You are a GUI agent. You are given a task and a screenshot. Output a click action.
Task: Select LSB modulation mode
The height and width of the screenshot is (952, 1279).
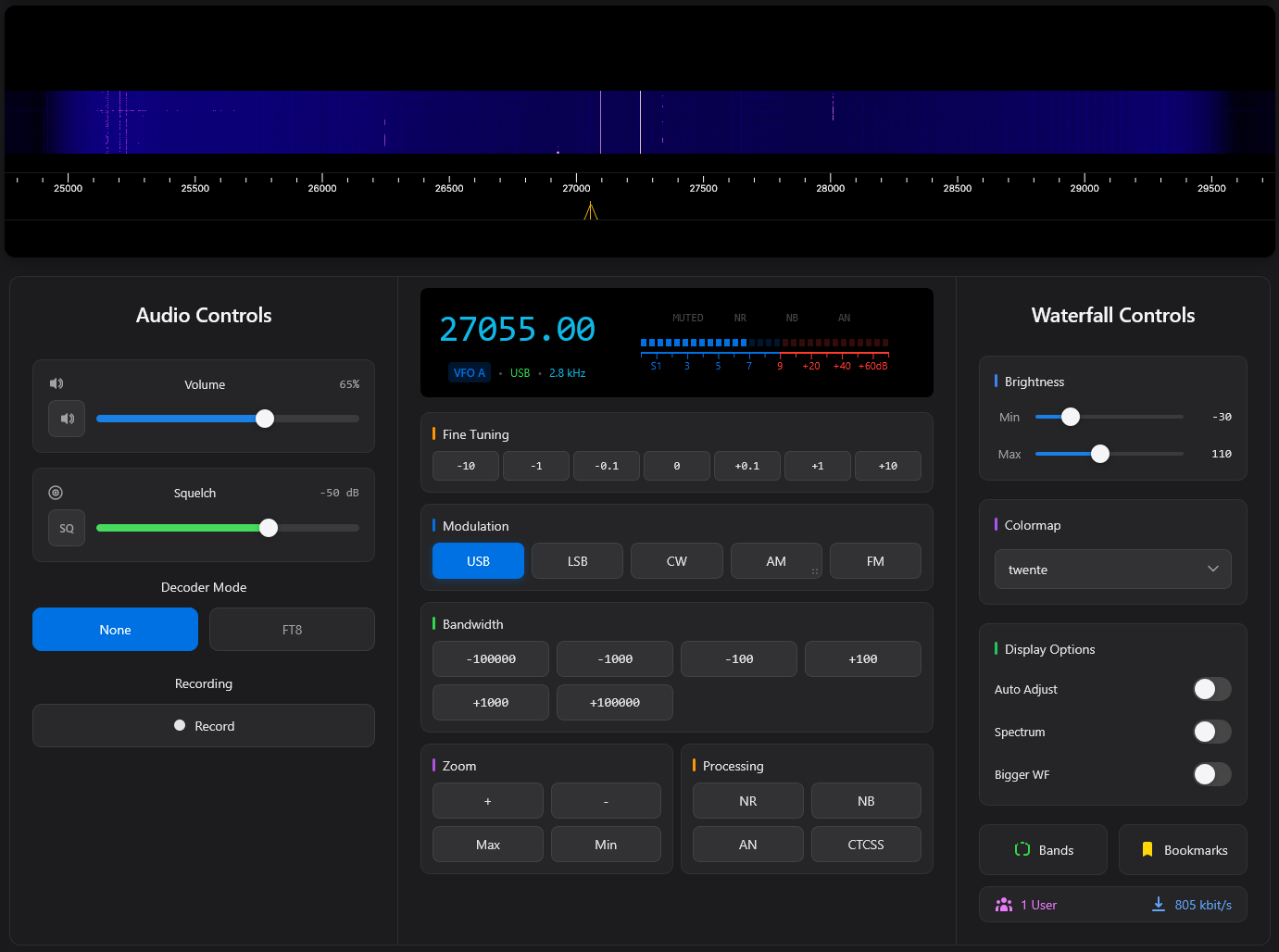pyautogui.click(x=577, y=561)
